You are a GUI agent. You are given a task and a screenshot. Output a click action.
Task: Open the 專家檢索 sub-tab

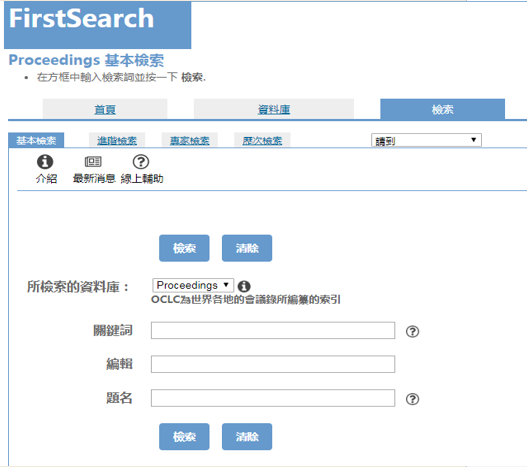[x=190, y=140]
